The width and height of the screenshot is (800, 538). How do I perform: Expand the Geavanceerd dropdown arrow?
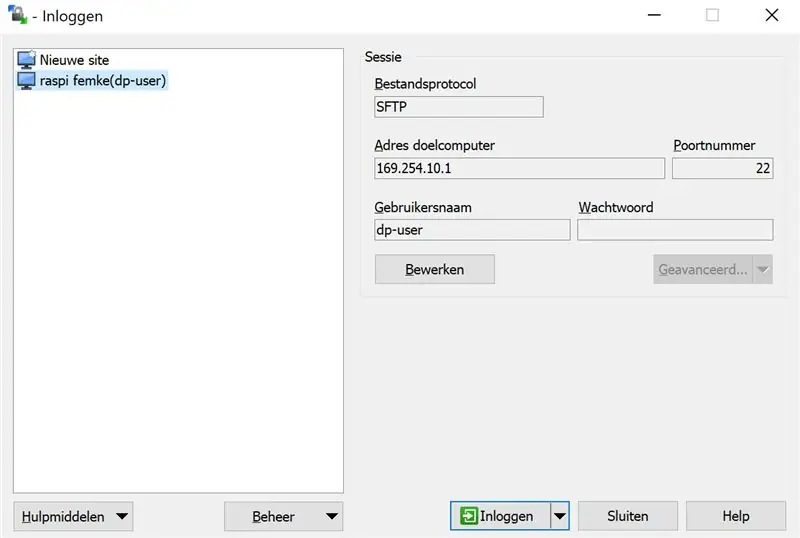coord(763,270)
